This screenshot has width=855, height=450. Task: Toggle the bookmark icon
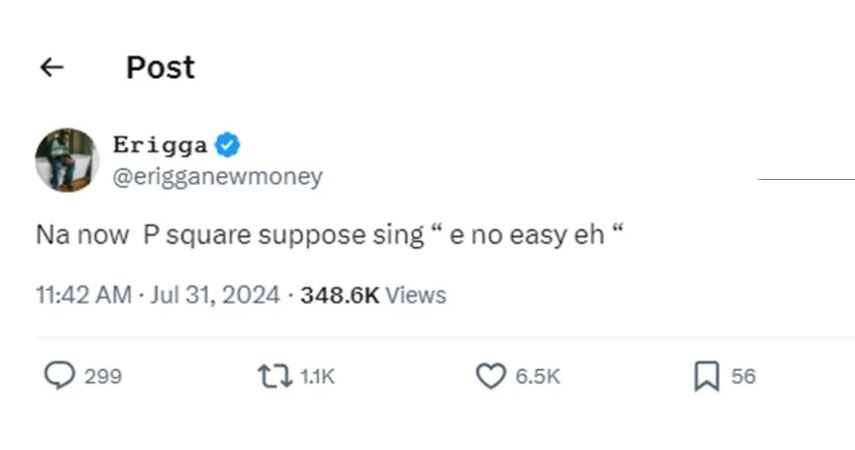pos(706,377)
